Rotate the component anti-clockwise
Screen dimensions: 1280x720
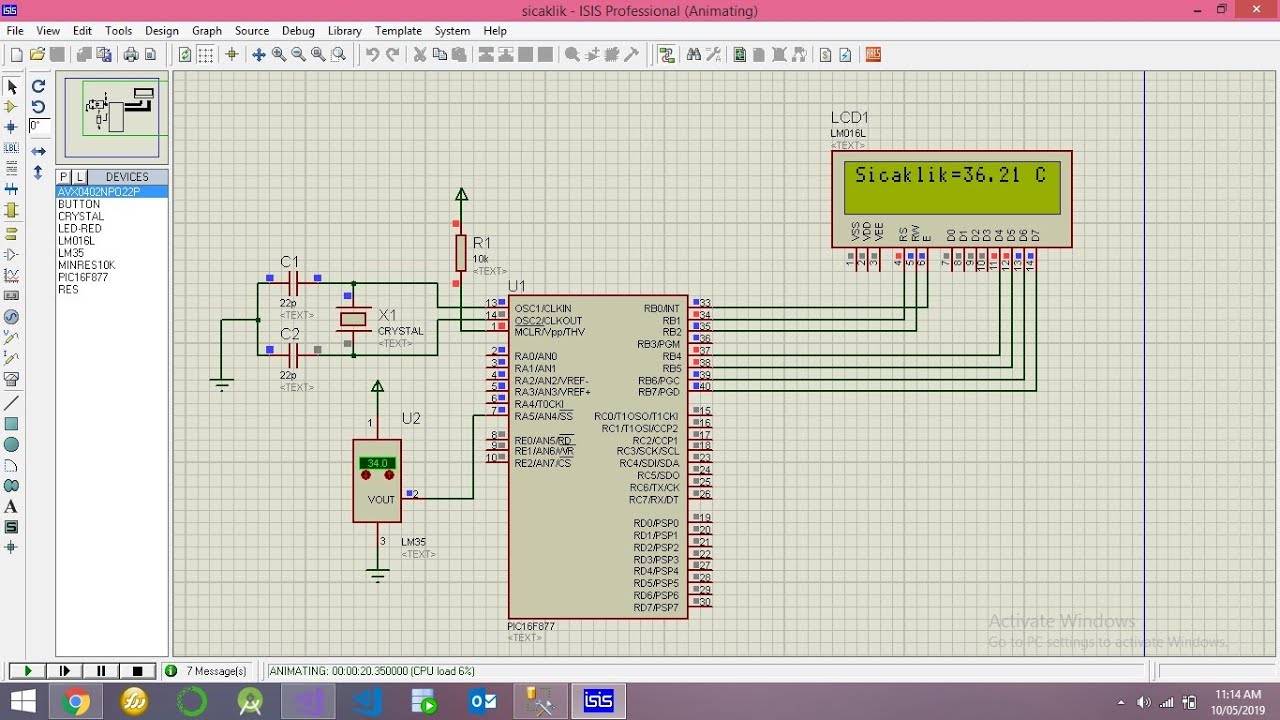tap(38, 107)
